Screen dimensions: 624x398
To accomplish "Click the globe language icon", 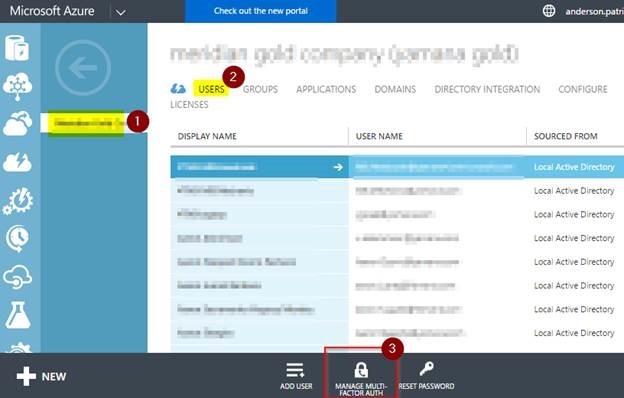I will point(549,11).
